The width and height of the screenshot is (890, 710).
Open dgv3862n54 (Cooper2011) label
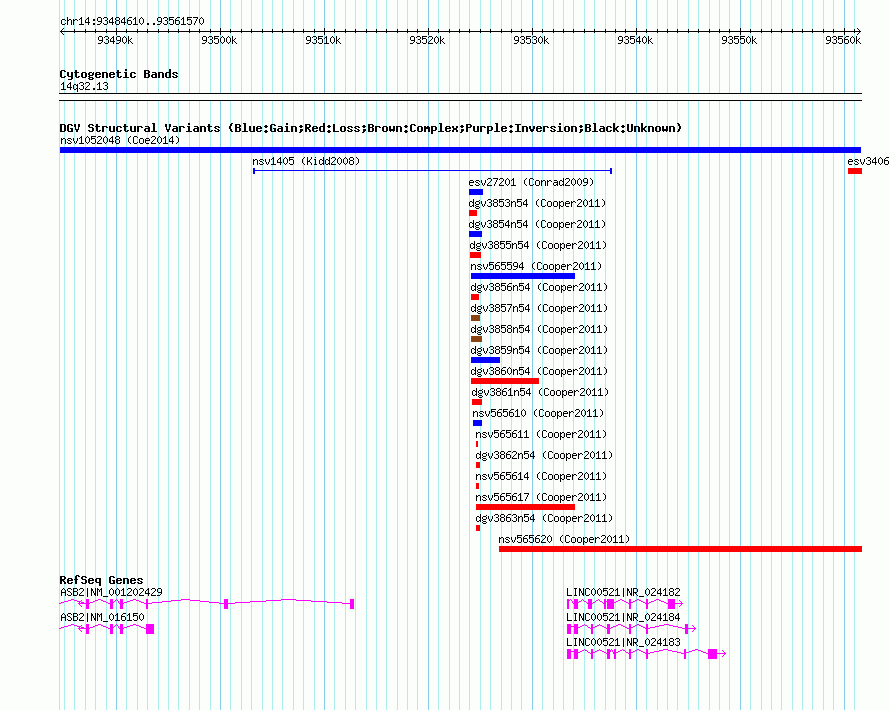544,455
